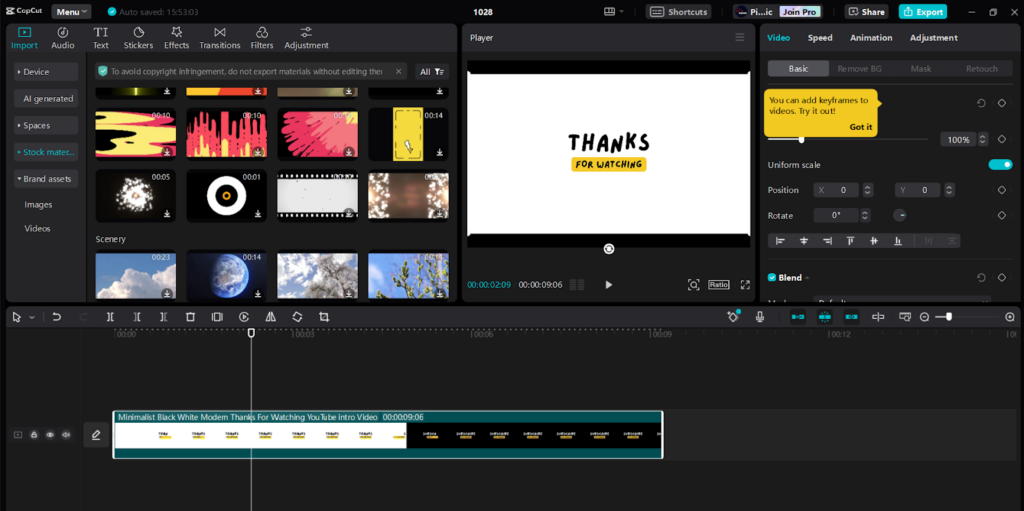The height and width of the screenshot is (511, 1024).
Task: Click the delete clip trash icon
Action: click(x=190, y=317)
